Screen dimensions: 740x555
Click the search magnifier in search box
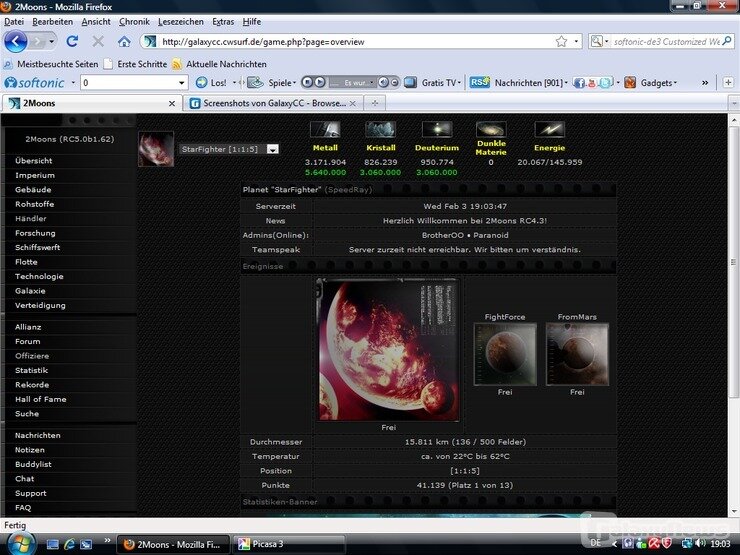(x=727, y=41)
